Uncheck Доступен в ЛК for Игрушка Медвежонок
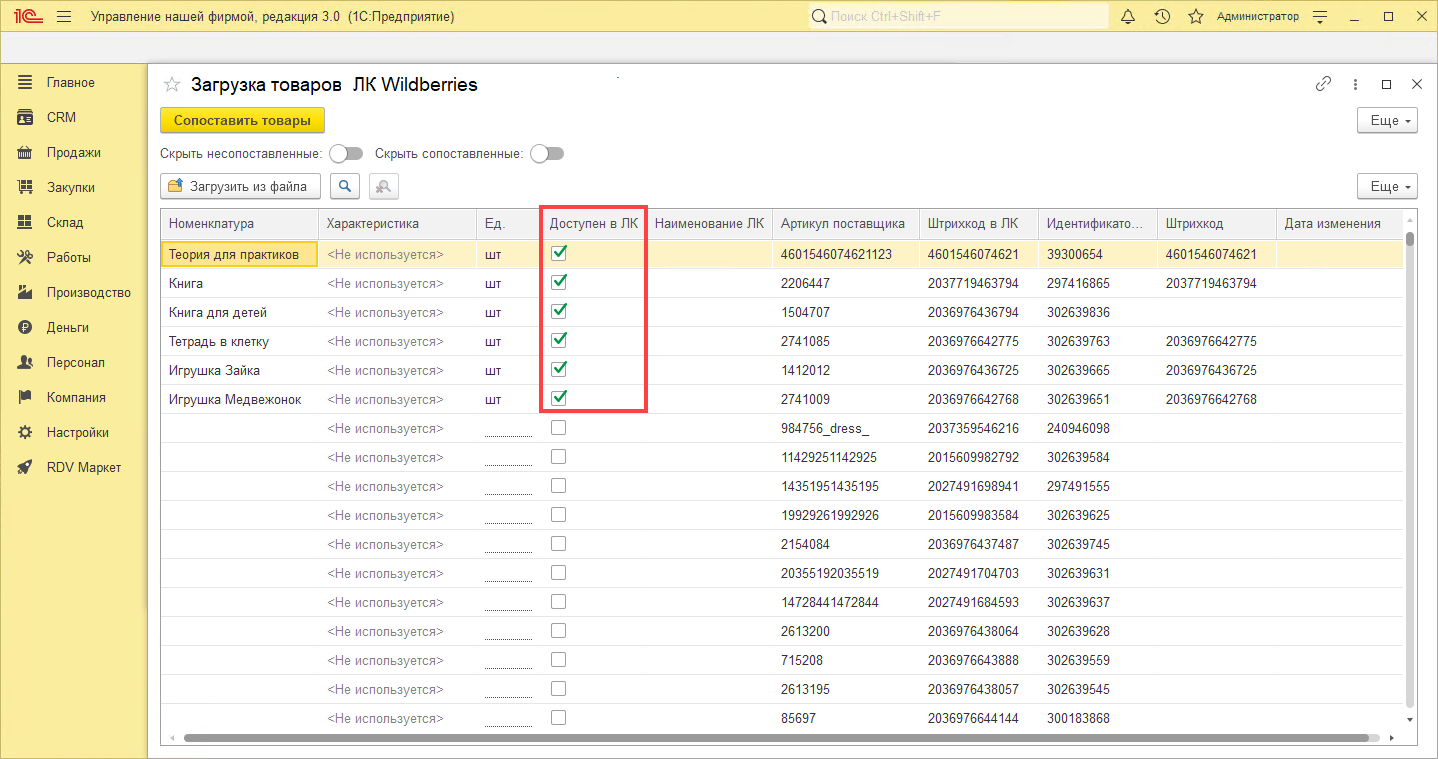Viewport: 1438px width, 759px height. coord(559,398)
